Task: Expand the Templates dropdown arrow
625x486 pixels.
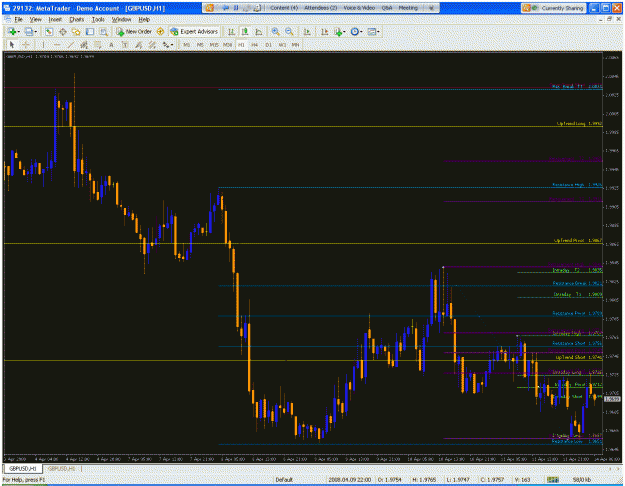Action: coord(378,32)
